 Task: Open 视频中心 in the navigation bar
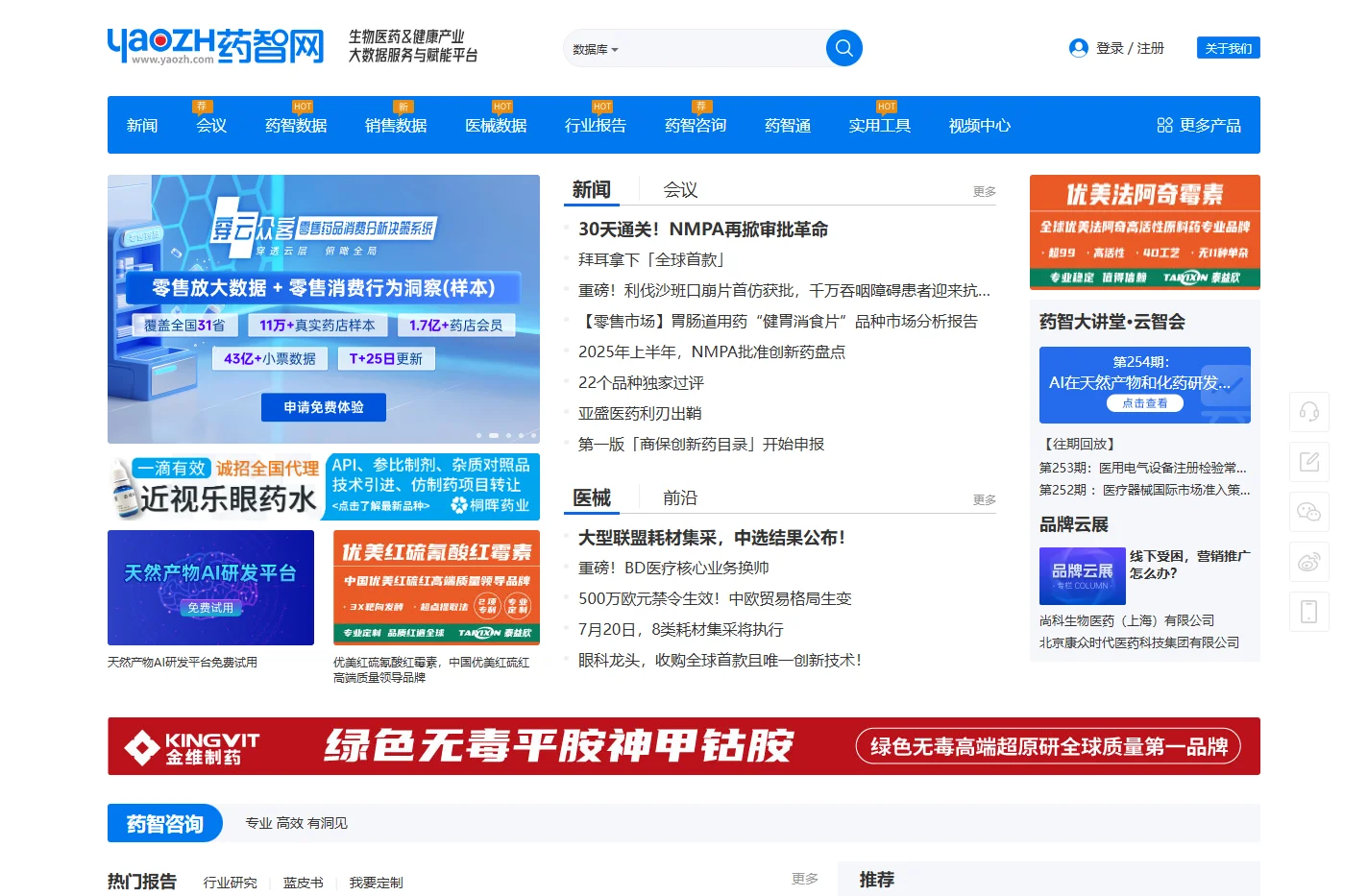click(x=980, y=126)
